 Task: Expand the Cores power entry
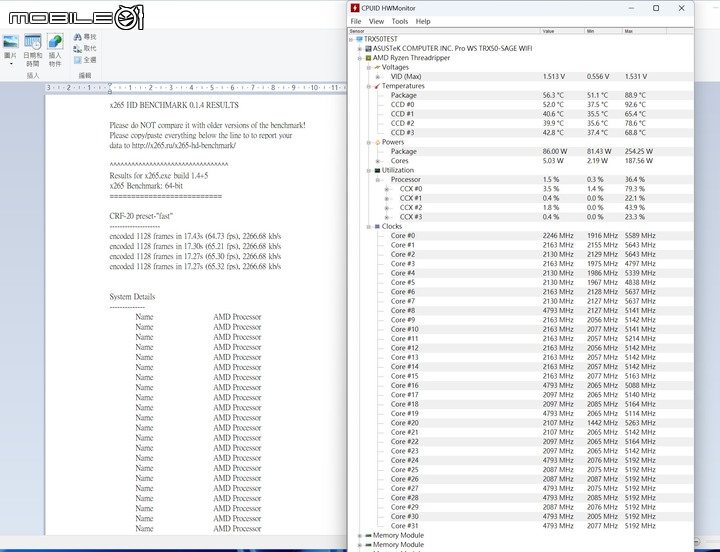click(x=377, y=161)
